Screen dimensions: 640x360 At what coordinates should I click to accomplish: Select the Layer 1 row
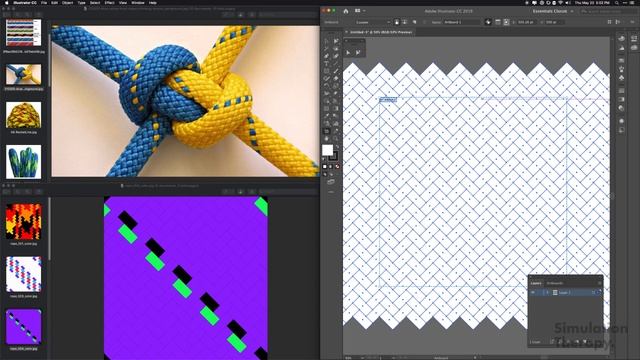pyautogui.click(x=565, y=292)
